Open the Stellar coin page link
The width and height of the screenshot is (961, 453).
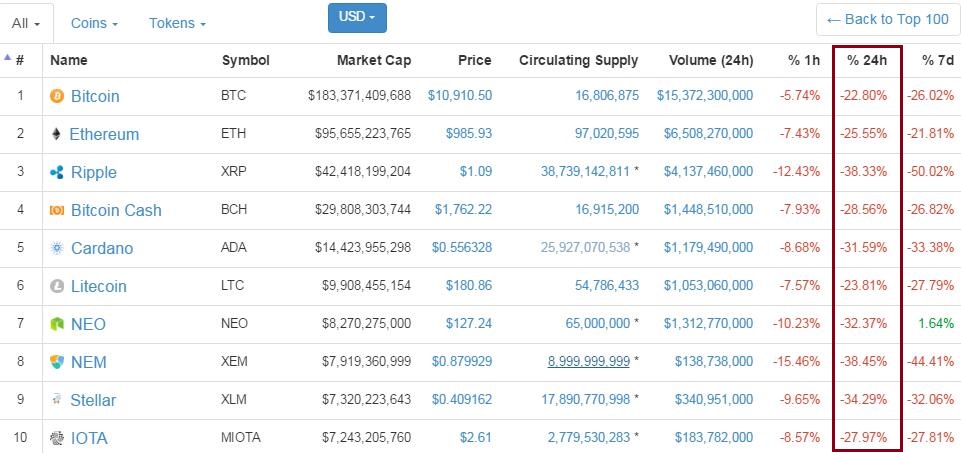point(93,400)
